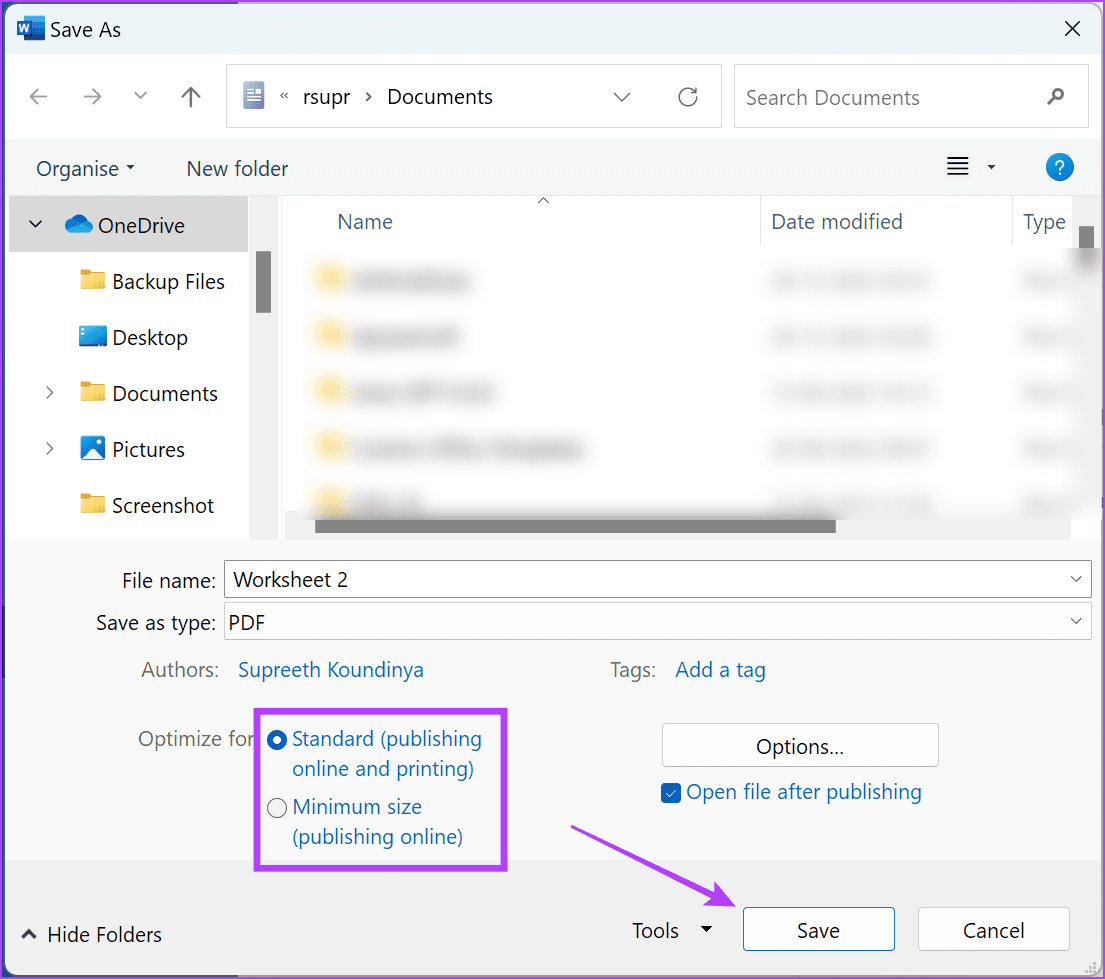Open the File name dropdown arrow
1105x979 pixels.
click(x=1075, y=579)
